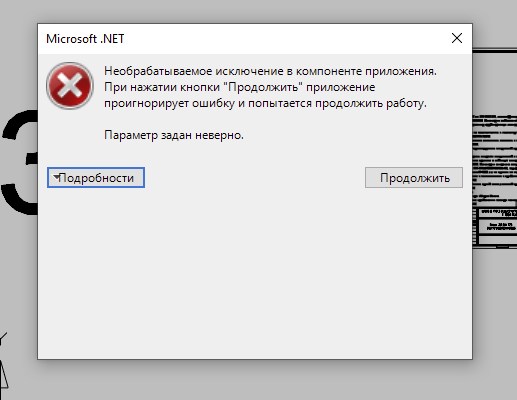
Task: Expand error details via Подробности button
Action: (96, 178)
